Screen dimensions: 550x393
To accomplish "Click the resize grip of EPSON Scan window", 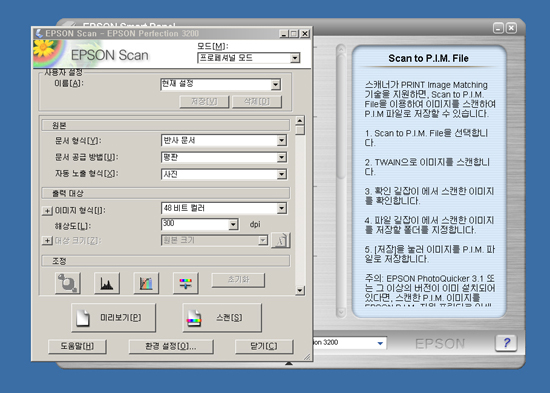I will point(307,357).
